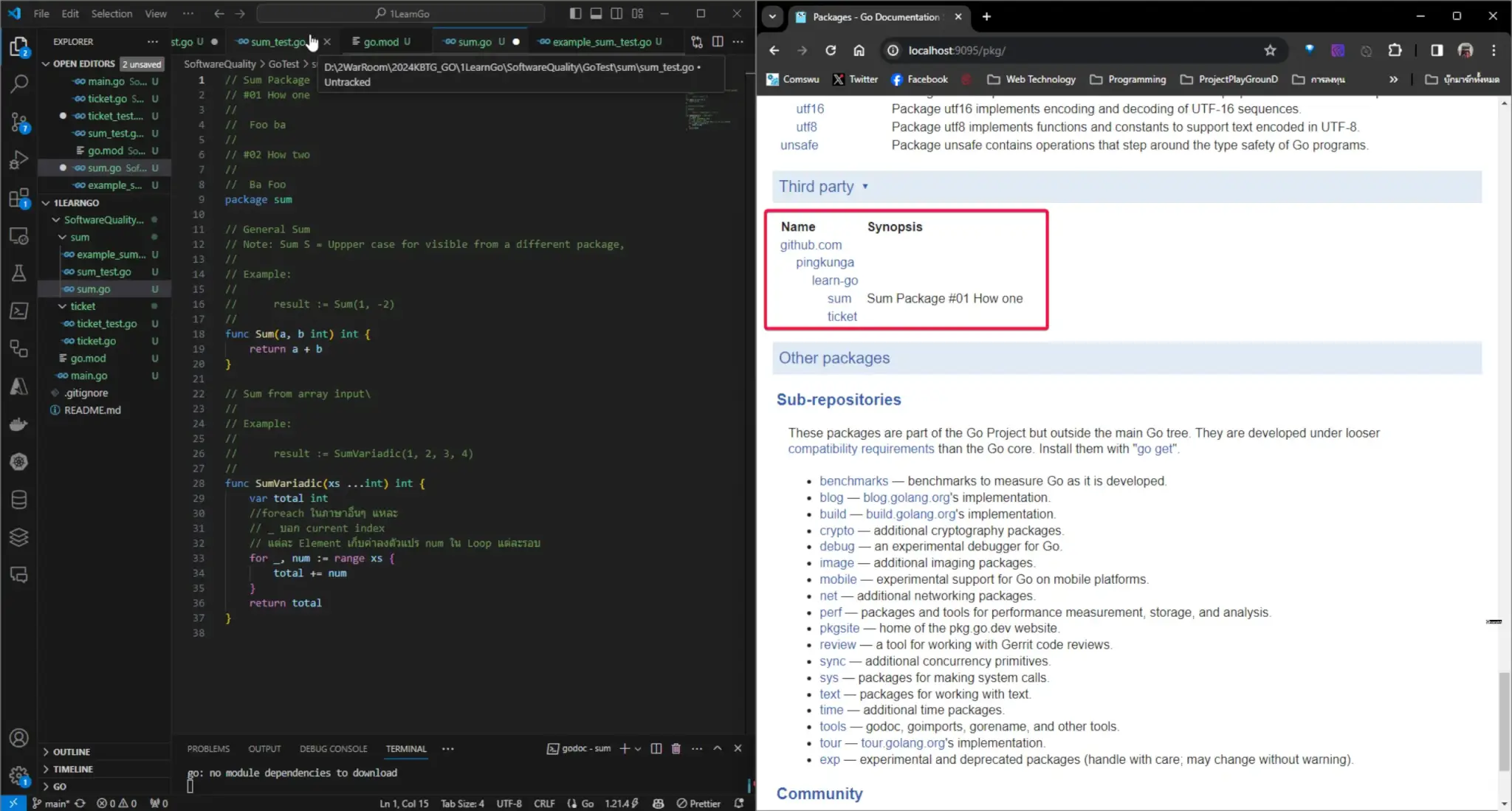Open the View menu
Screen dimensions: 1512x811
[155, 13]
